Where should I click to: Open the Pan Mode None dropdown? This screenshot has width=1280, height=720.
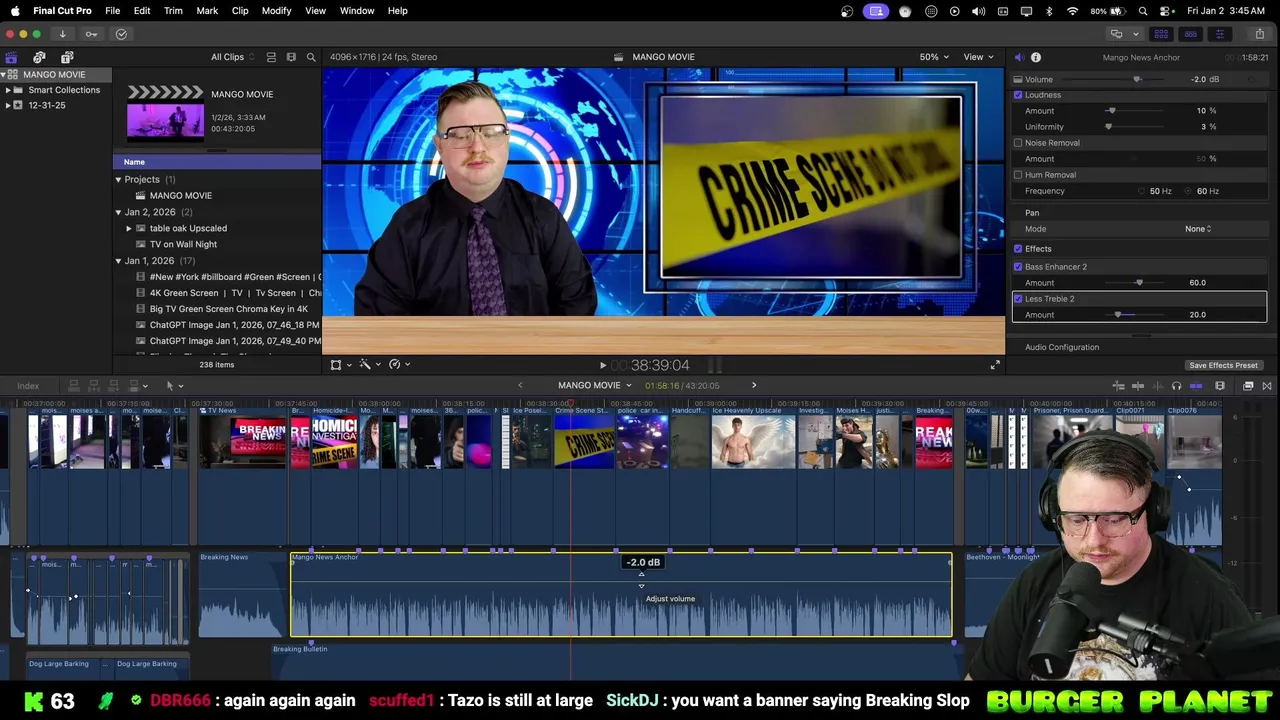pyautogui.click(x=1198, y=229)
